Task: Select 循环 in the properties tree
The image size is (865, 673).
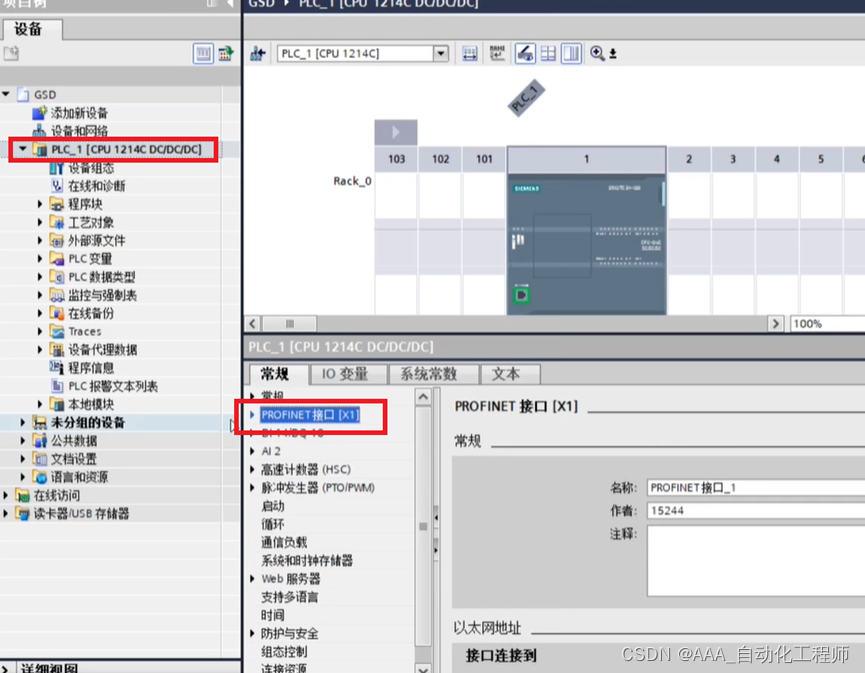Action: (273, 524)
